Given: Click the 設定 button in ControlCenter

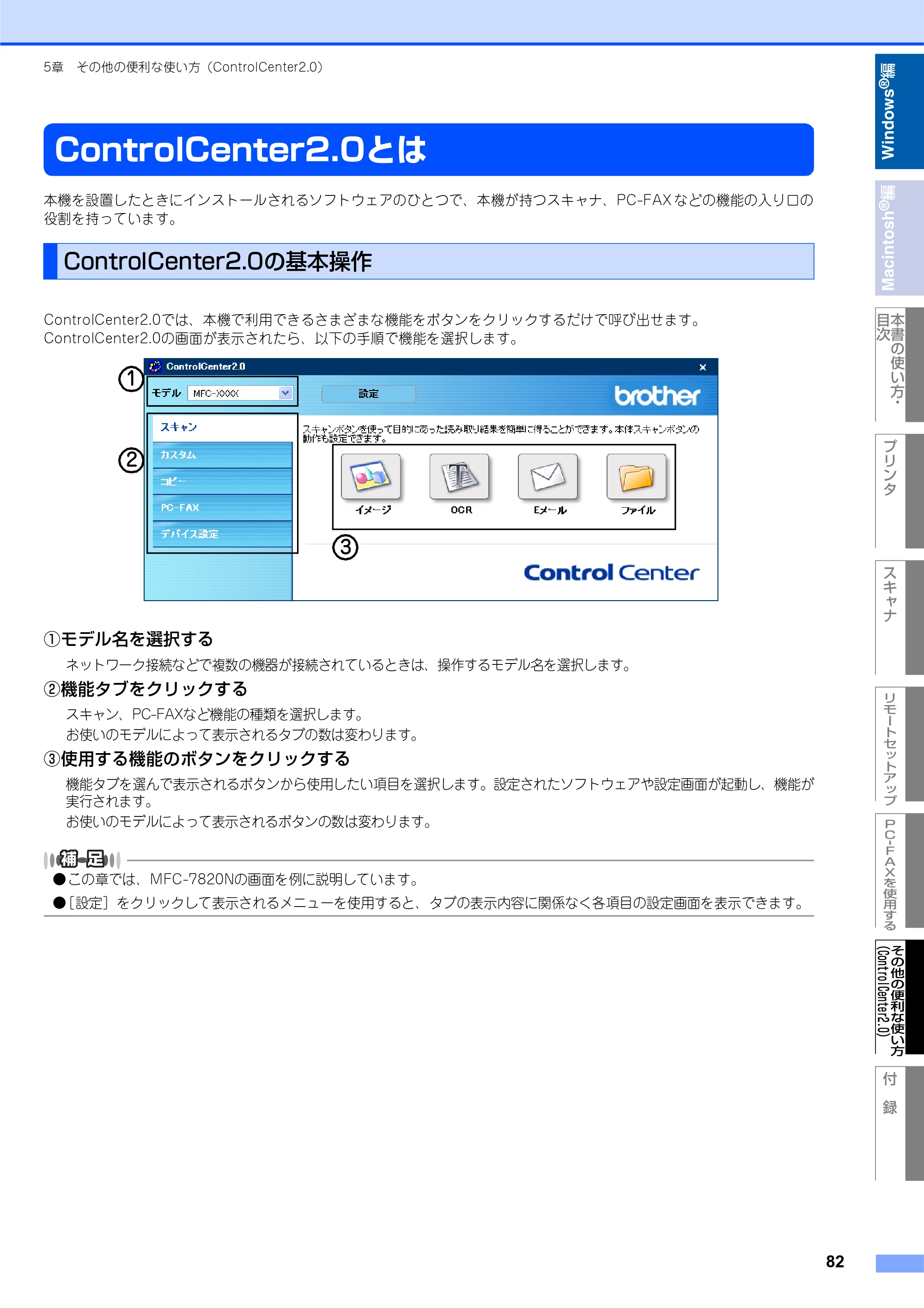Looking at the screenshot, I should (369, 394).
